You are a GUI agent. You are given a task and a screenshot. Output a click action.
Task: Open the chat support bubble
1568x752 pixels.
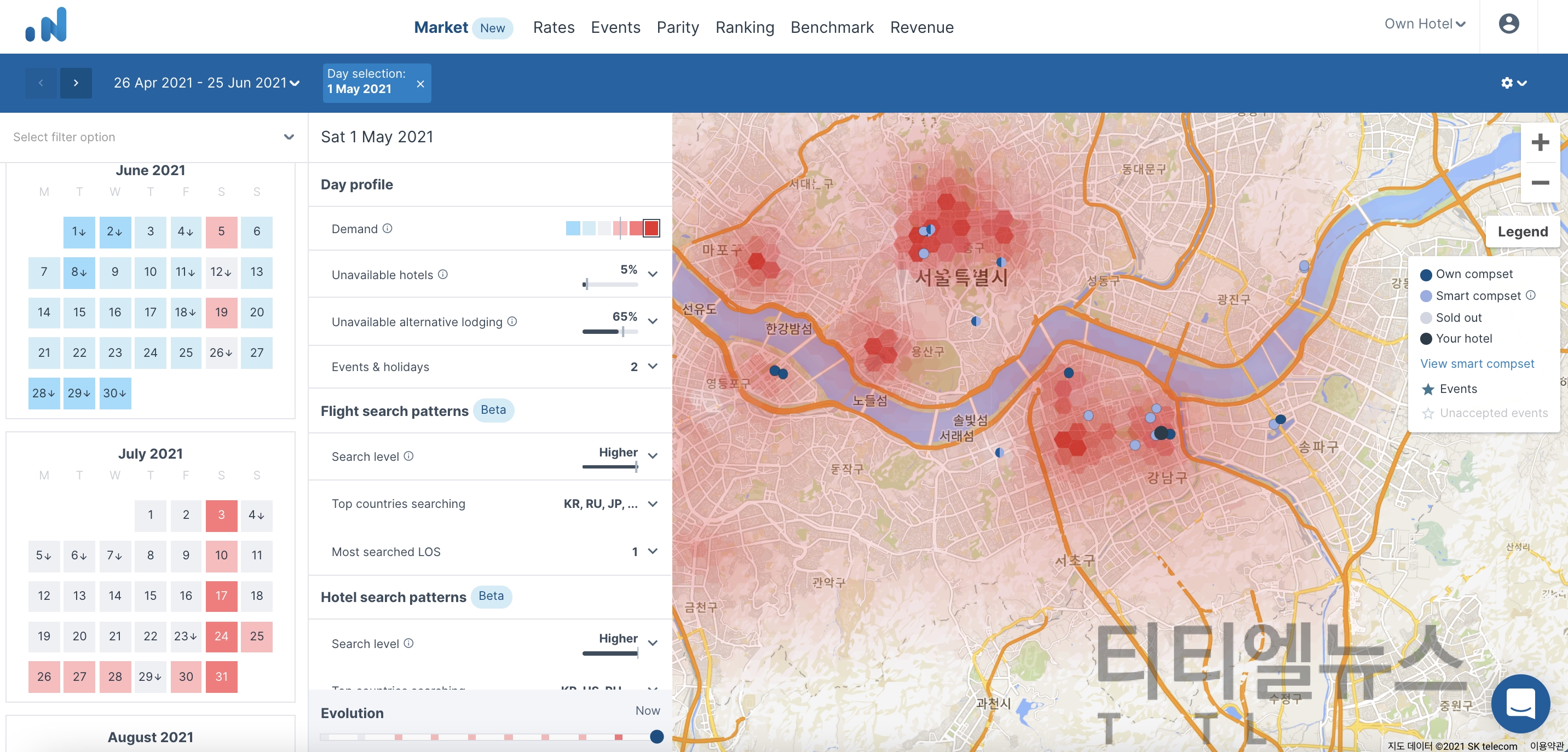tap(1520, 703)
